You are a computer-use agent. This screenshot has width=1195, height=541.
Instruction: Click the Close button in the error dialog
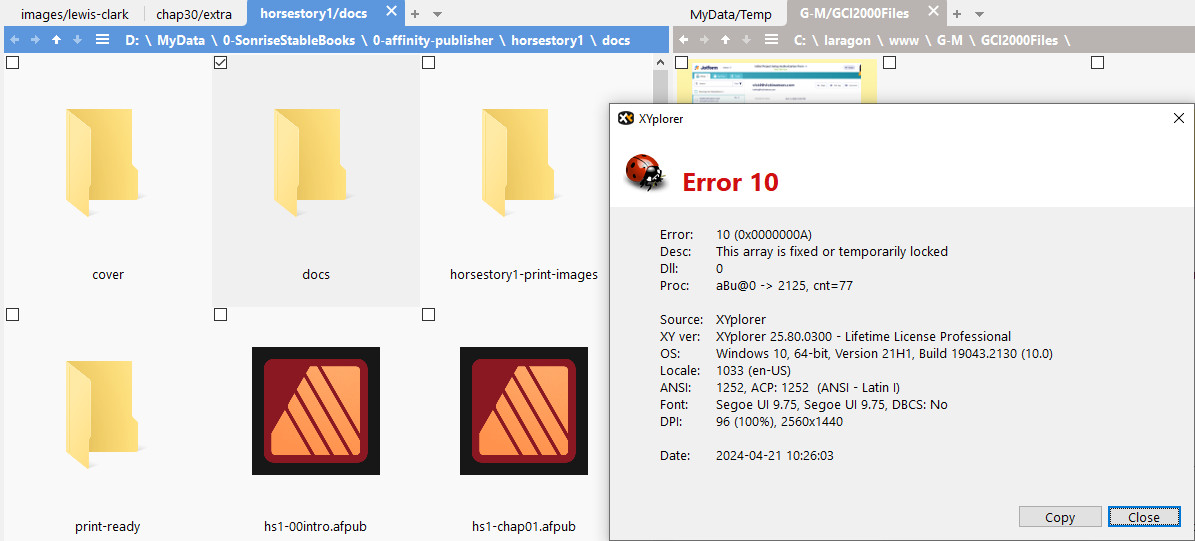click(1144, 517)
